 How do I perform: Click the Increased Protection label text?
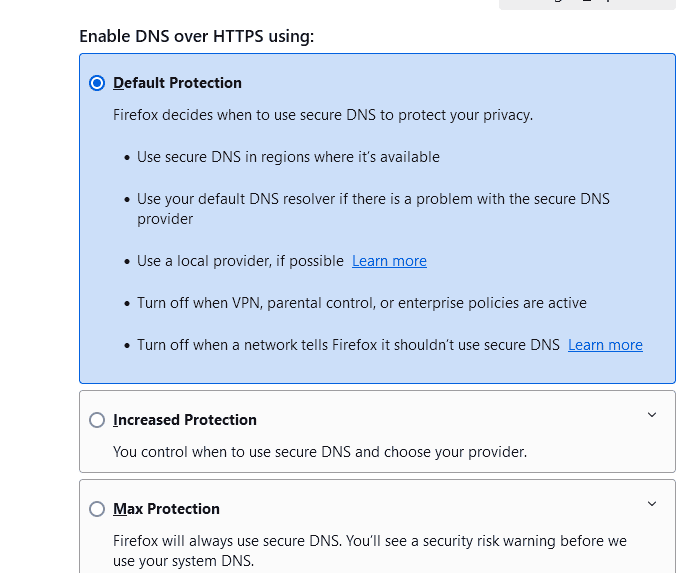(185, 420)
